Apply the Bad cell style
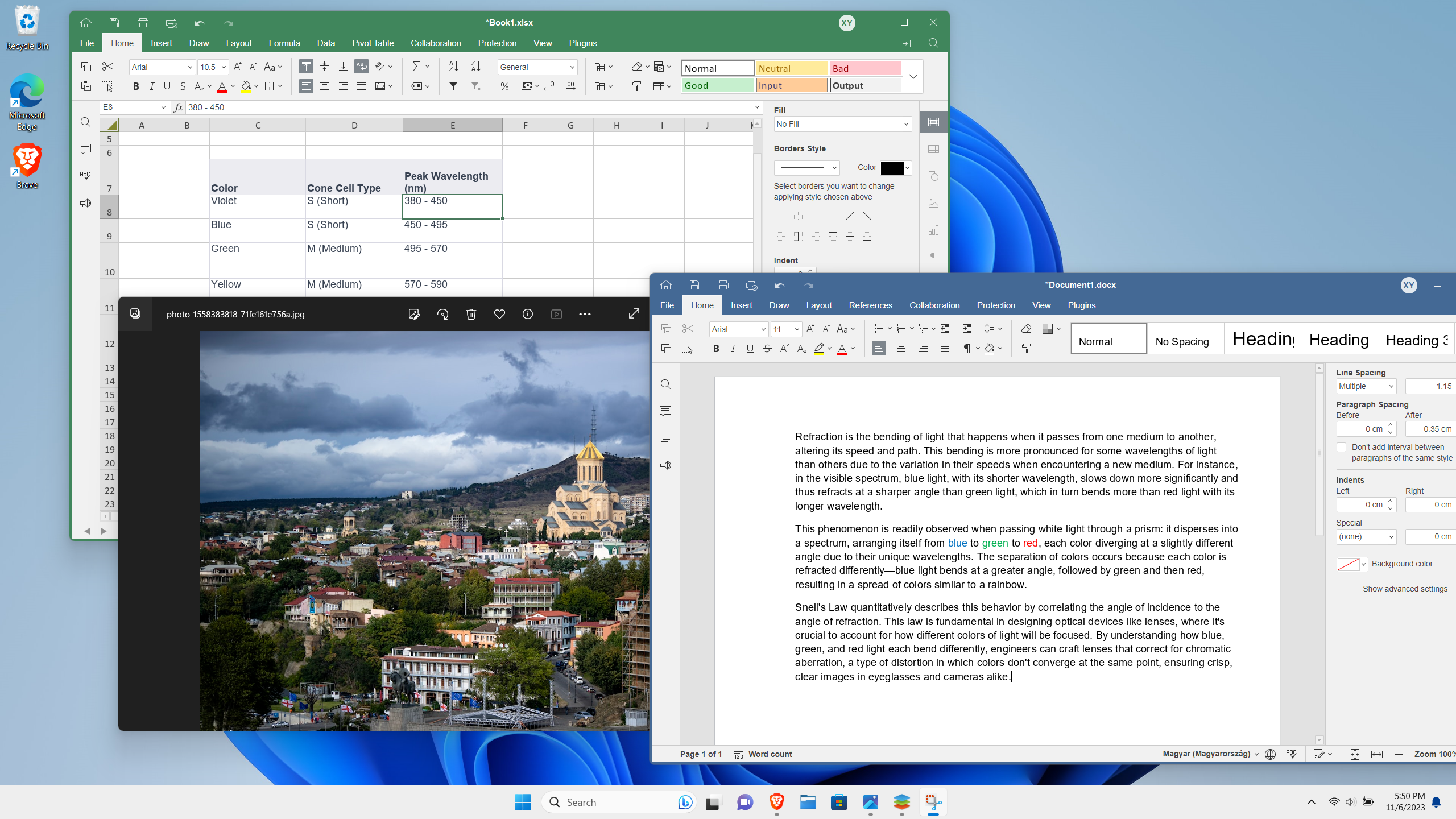Screen dimensions: 1456x819 coord(865,68)
